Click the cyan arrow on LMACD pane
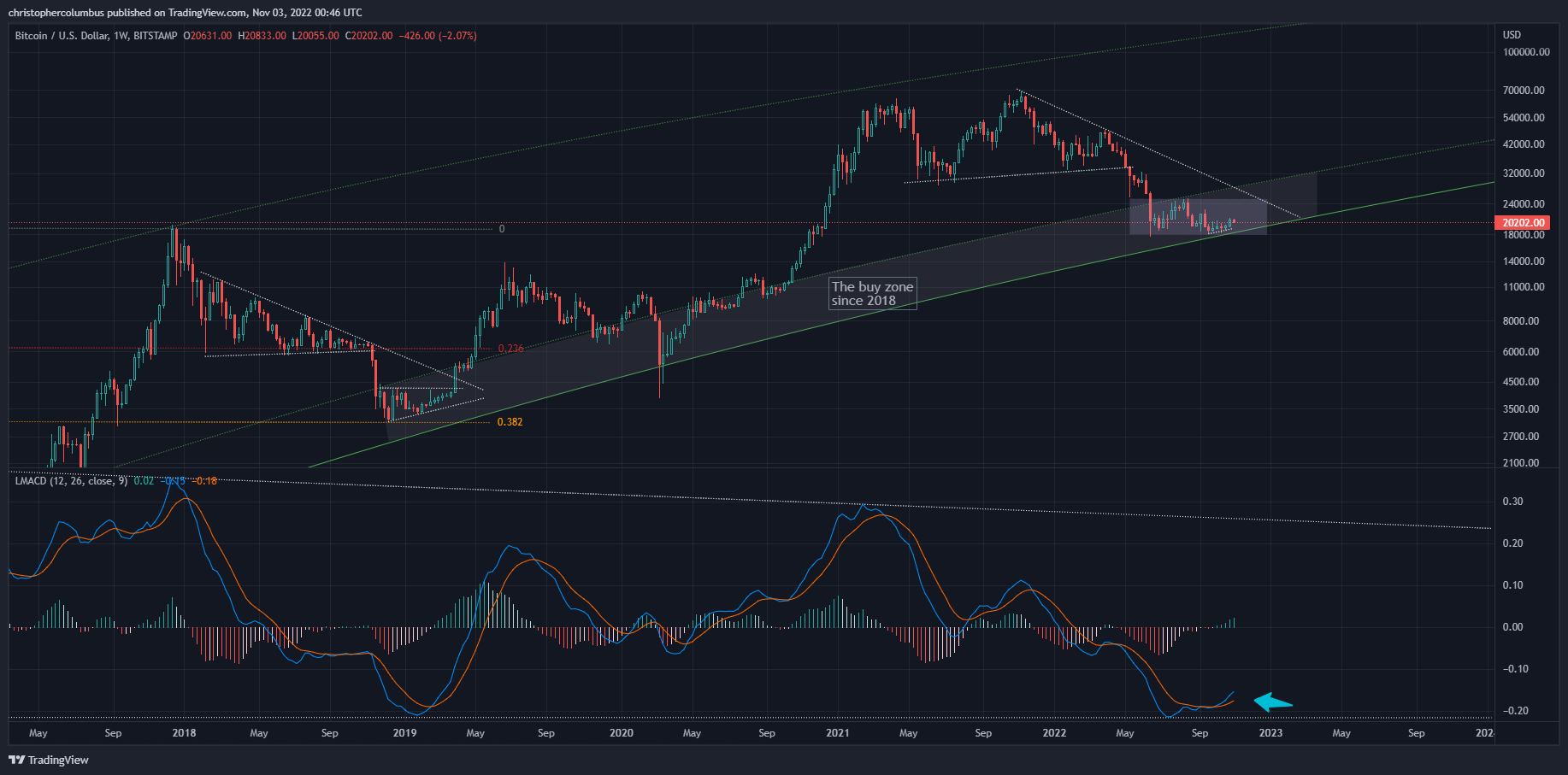 click(1273, 702)
